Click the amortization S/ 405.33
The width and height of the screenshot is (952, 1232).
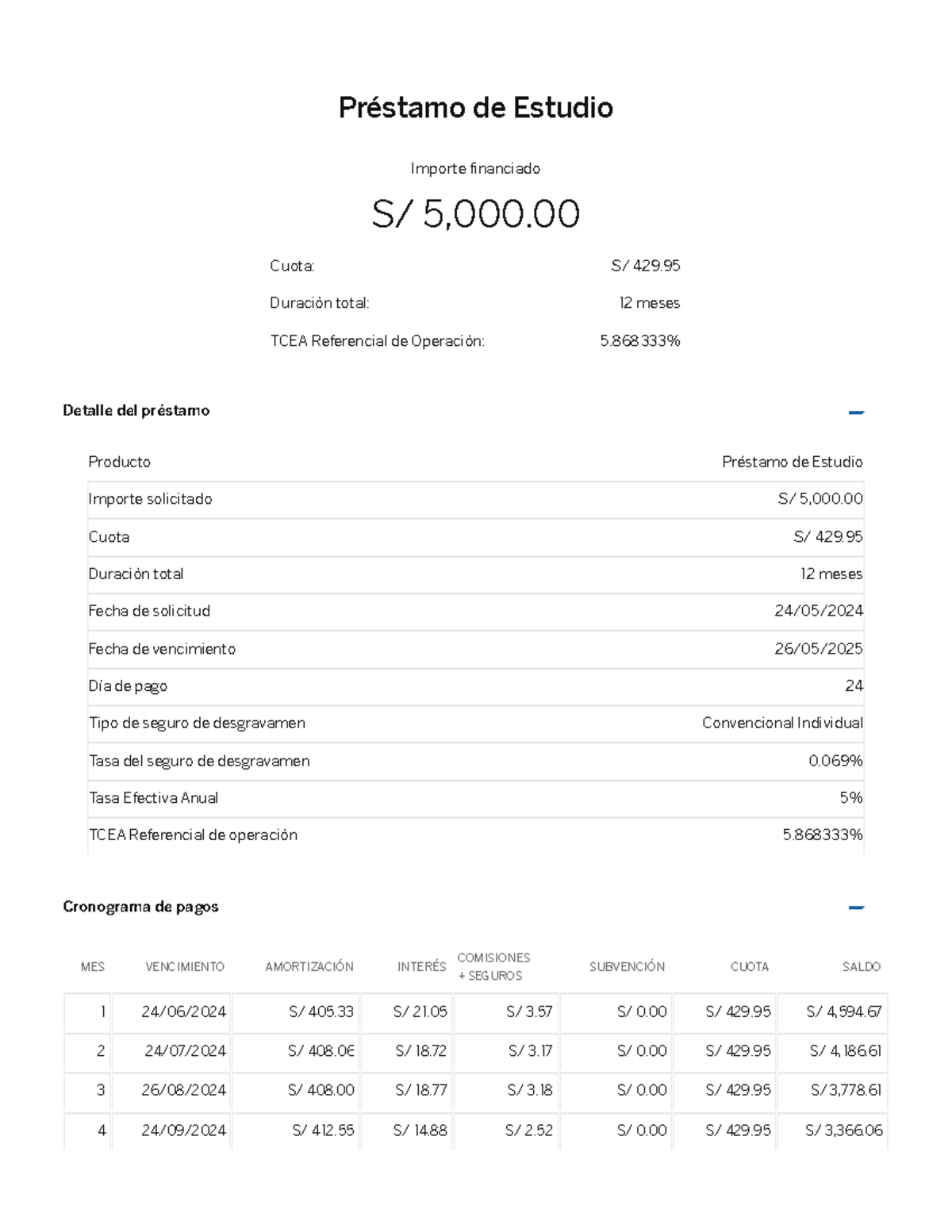(321, 1012)
